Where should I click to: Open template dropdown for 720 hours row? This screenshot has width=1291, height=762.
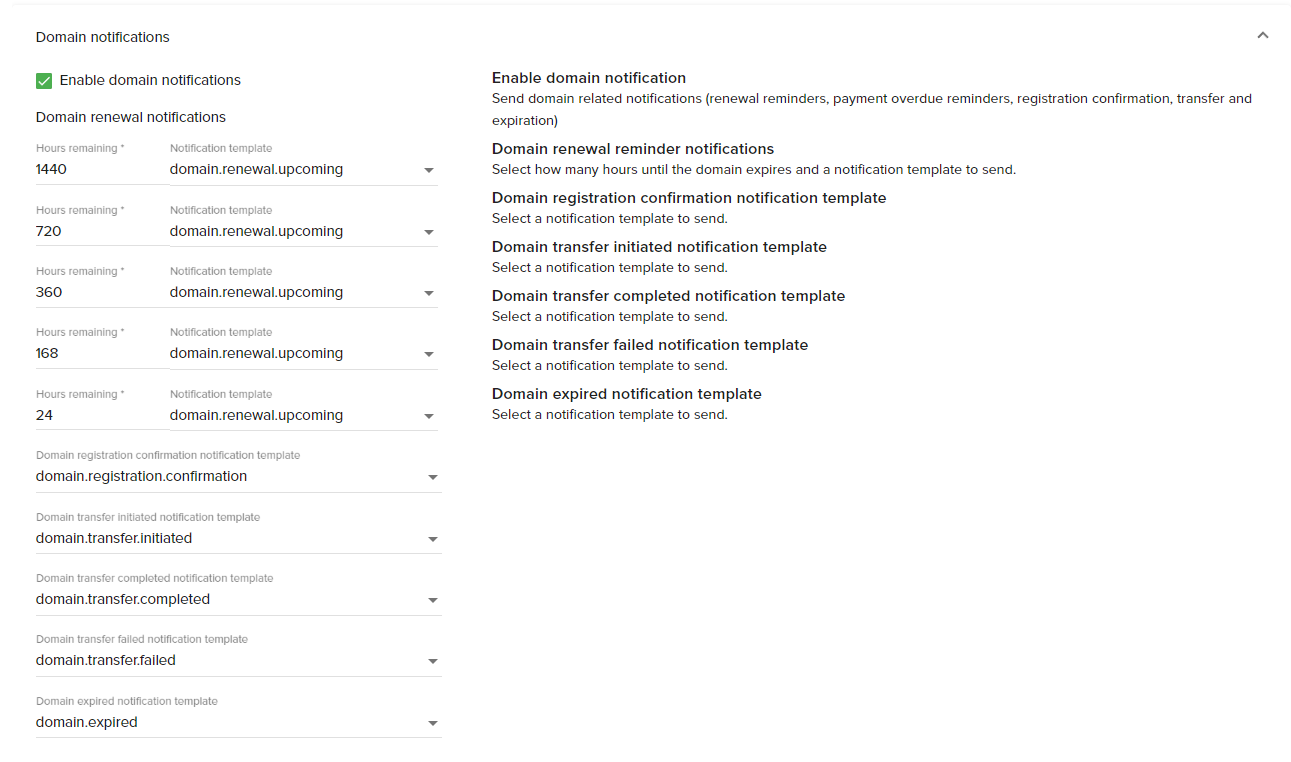coord(303,232)
